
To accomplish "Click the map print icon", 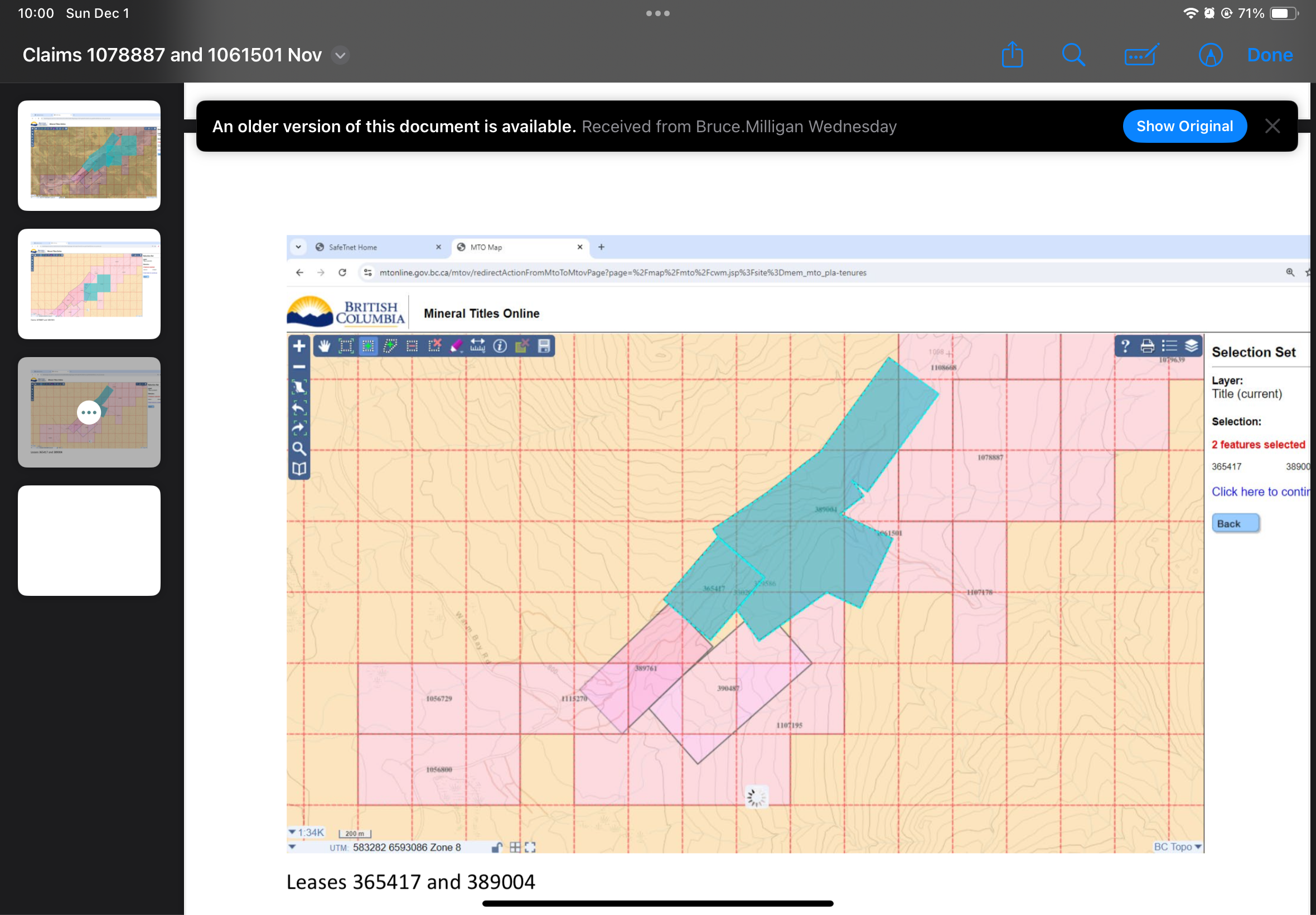I will pos(1147,346).
